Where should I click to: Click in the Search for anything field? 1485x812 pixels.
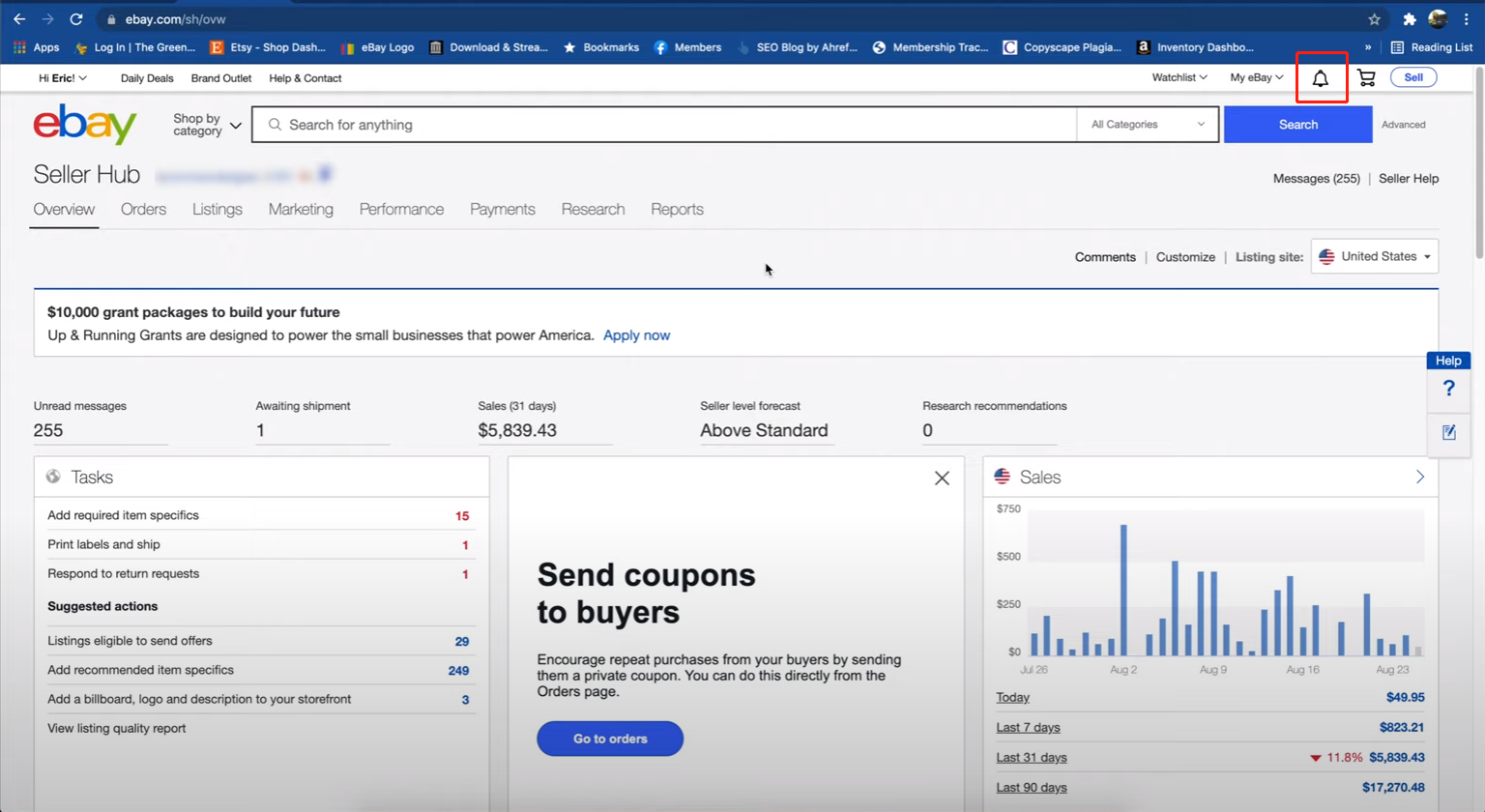point(664,125)
